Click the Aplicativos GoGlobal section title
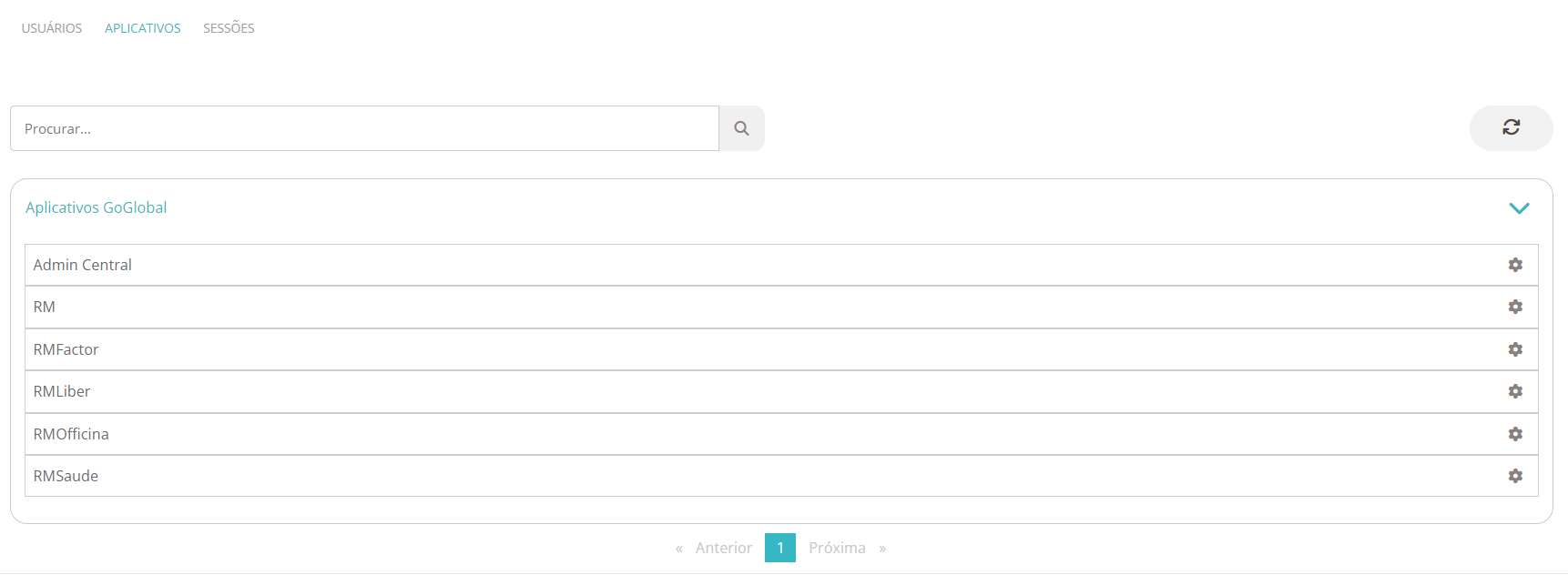 [96, 207]
